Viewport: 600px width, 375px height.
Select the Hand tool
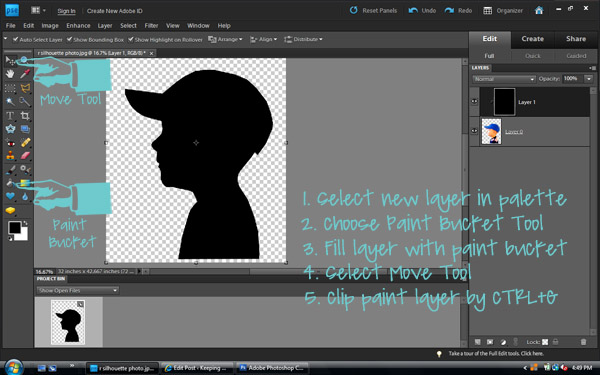click(x=10, y=73)
